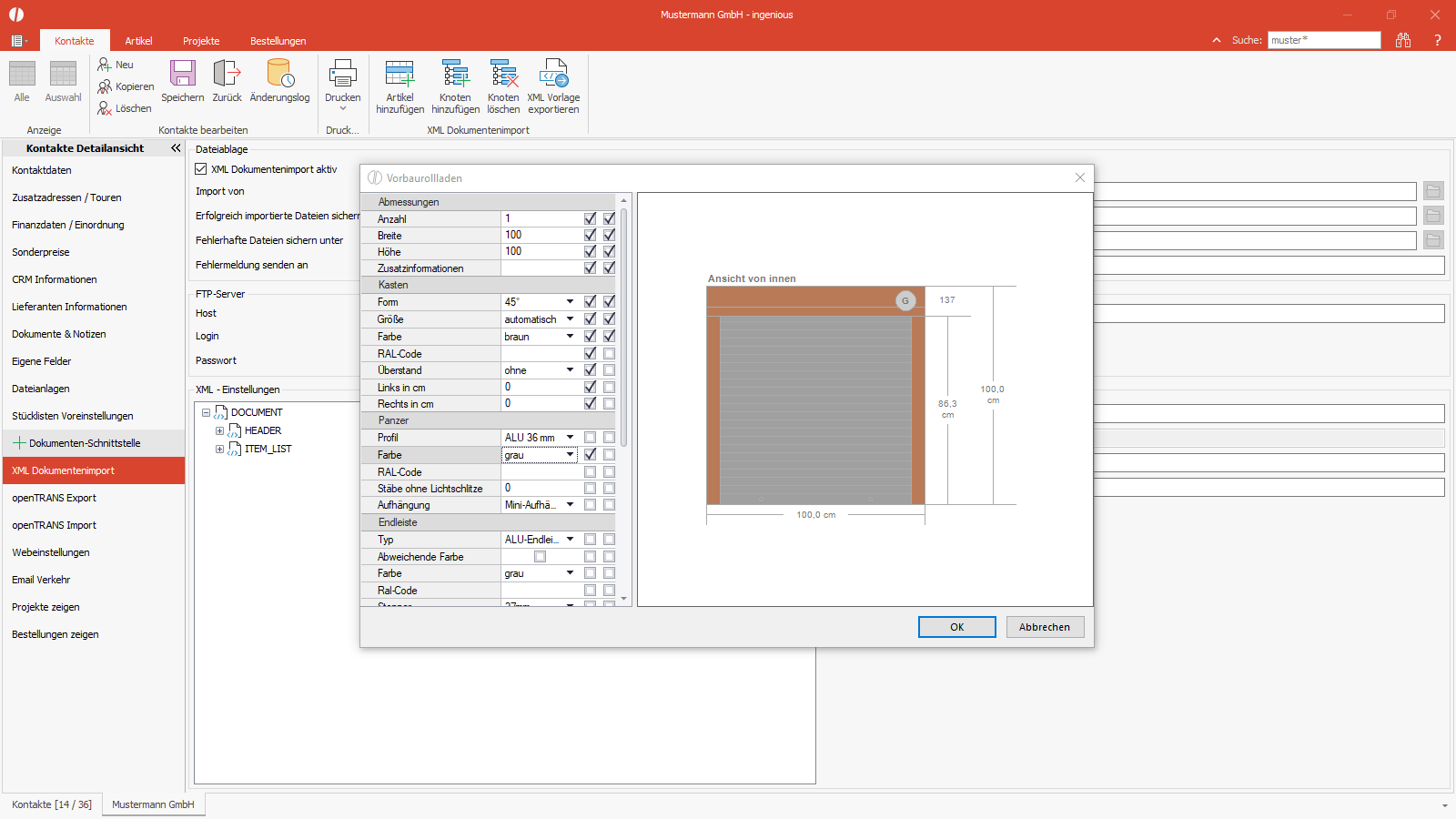Open Kontaktdaten in the sidebar
The height and width of the screenshot is (819, 1456).
tap(94, 170)
